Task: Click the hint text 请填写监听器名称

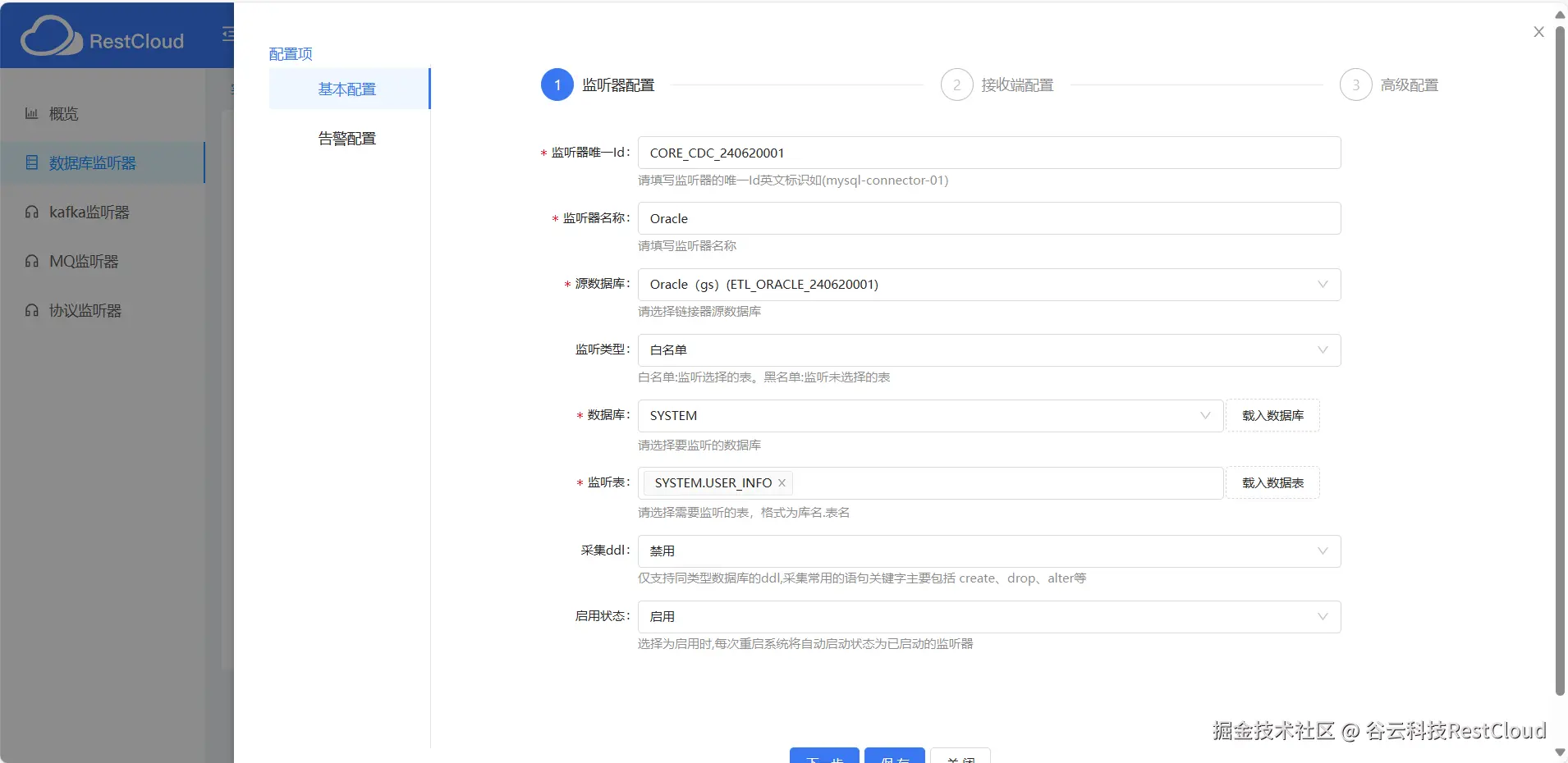Action: coord(687,246)
